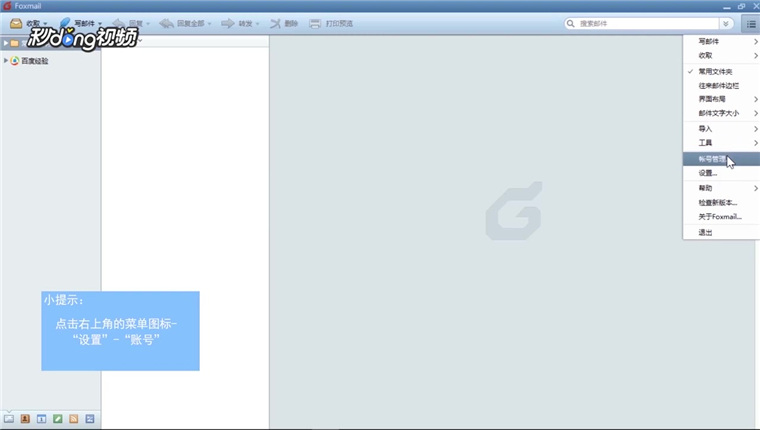The height and width of the screenshot is (430, 760).
Task: Open the green notes icon in bottom bar
Action: pyautogui.click(x=58, y=419)
